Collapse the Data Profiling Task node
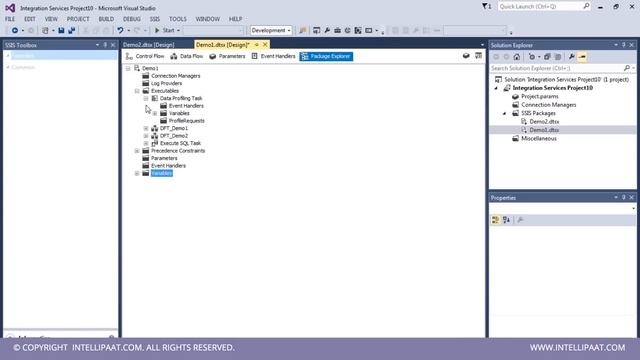The width and height of the screenshot is (640, 360). tap(146, 98)
